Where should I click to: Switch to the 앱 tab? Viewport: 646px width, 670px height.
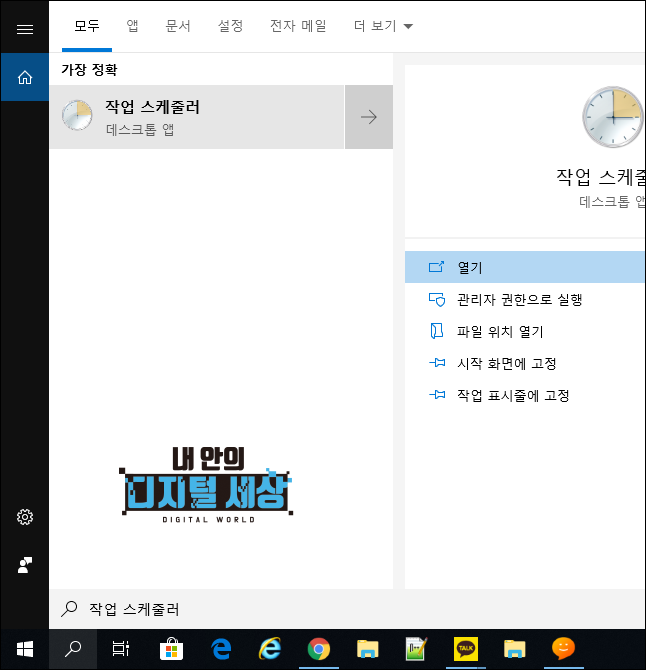tap(132, 26)
